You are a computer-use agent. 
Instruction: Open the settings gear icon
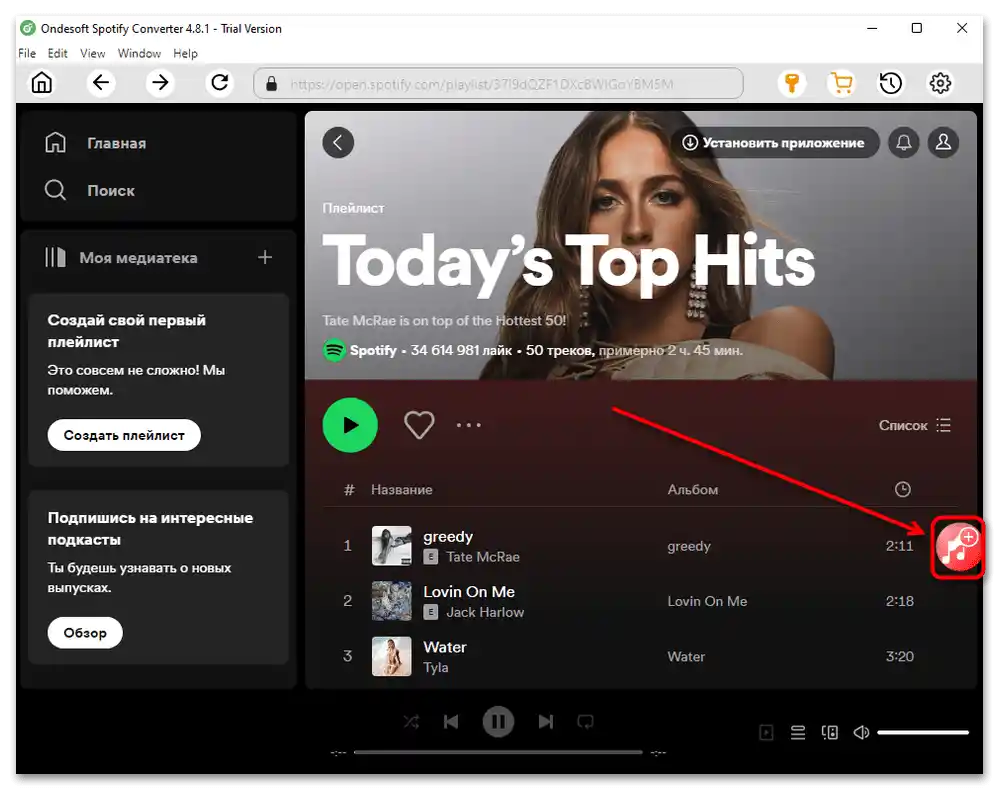[940, 83]
